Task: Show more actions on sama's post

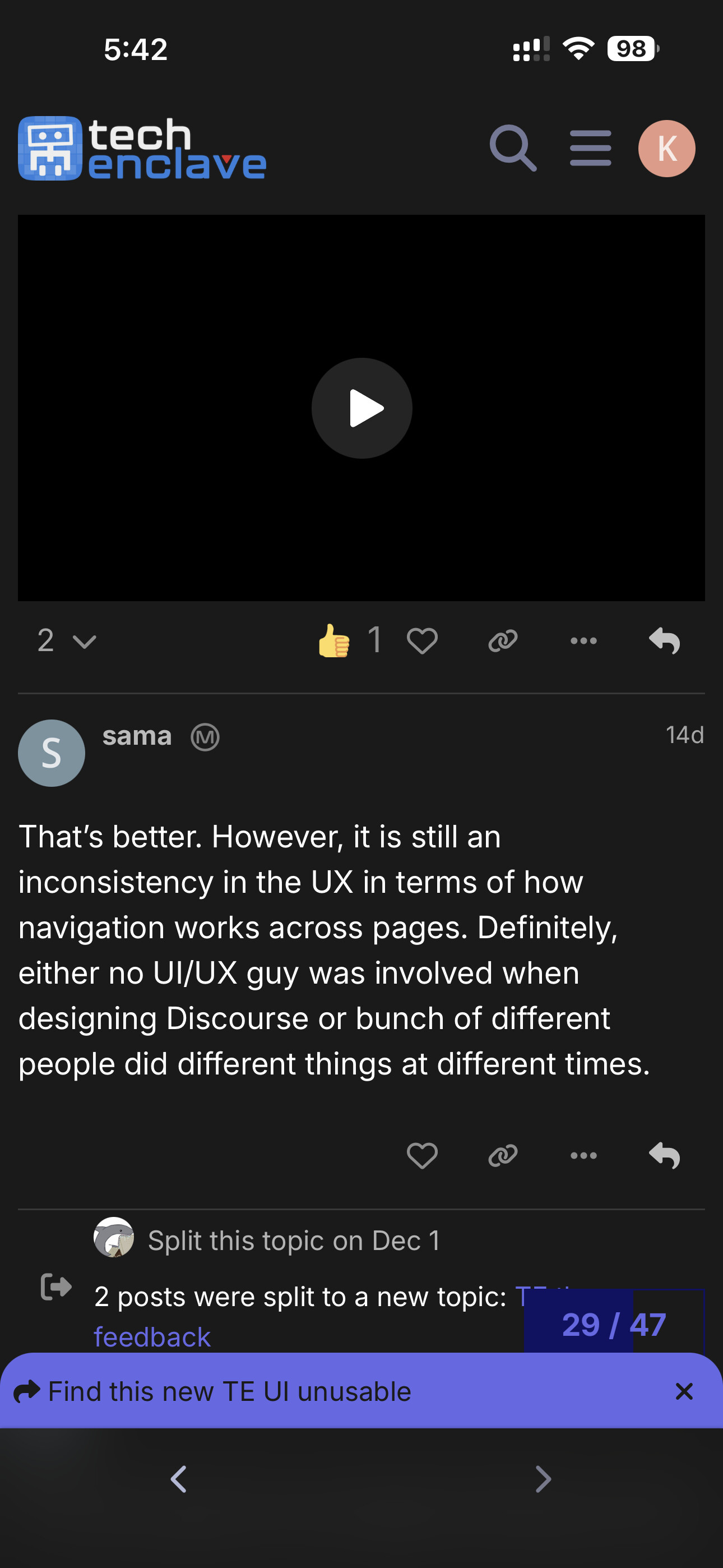Action: (x=583, y=1155)
